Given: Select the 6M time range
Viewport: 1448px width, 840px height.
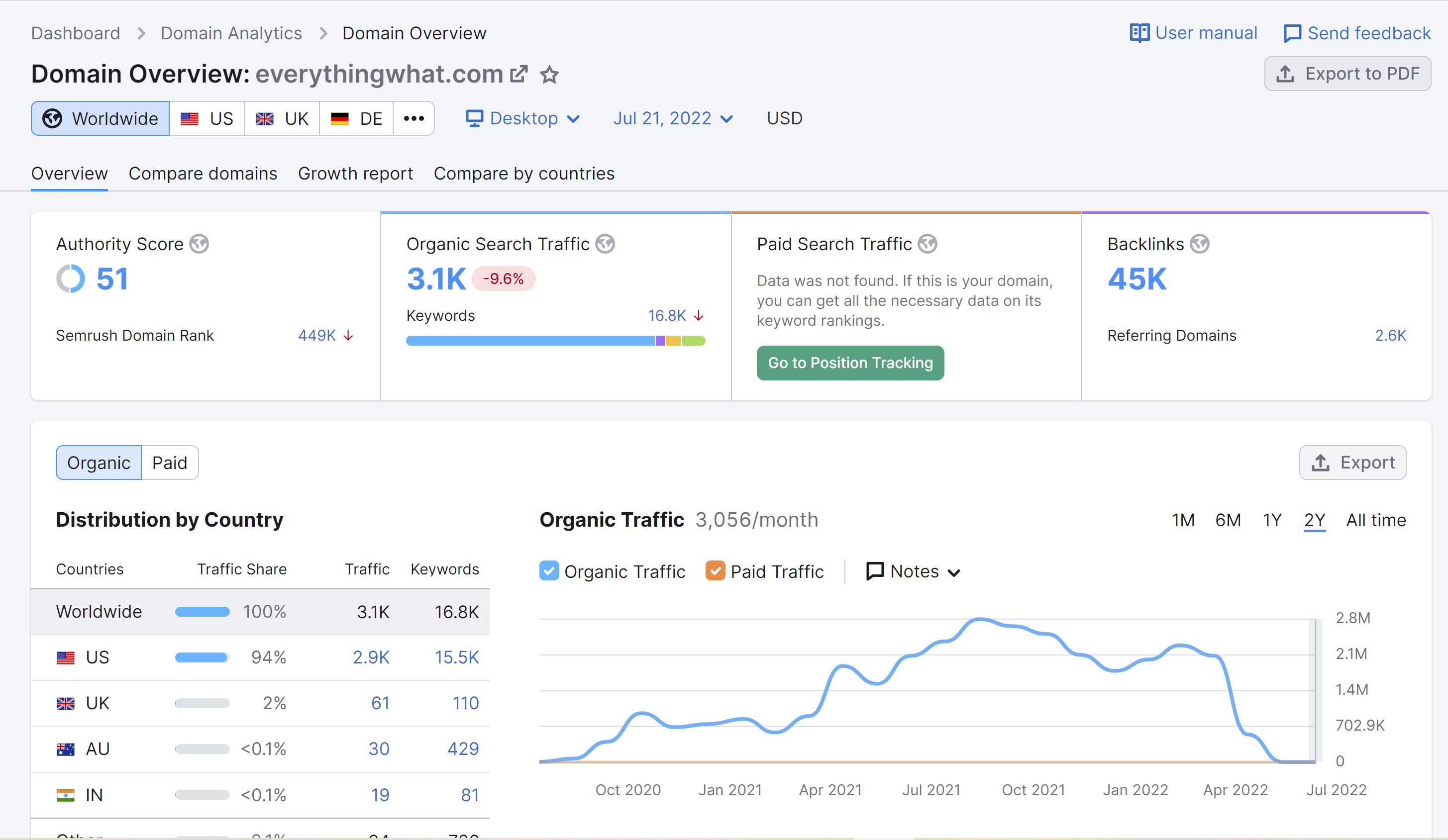Looking at the screenshot, I should [1228, 520].
